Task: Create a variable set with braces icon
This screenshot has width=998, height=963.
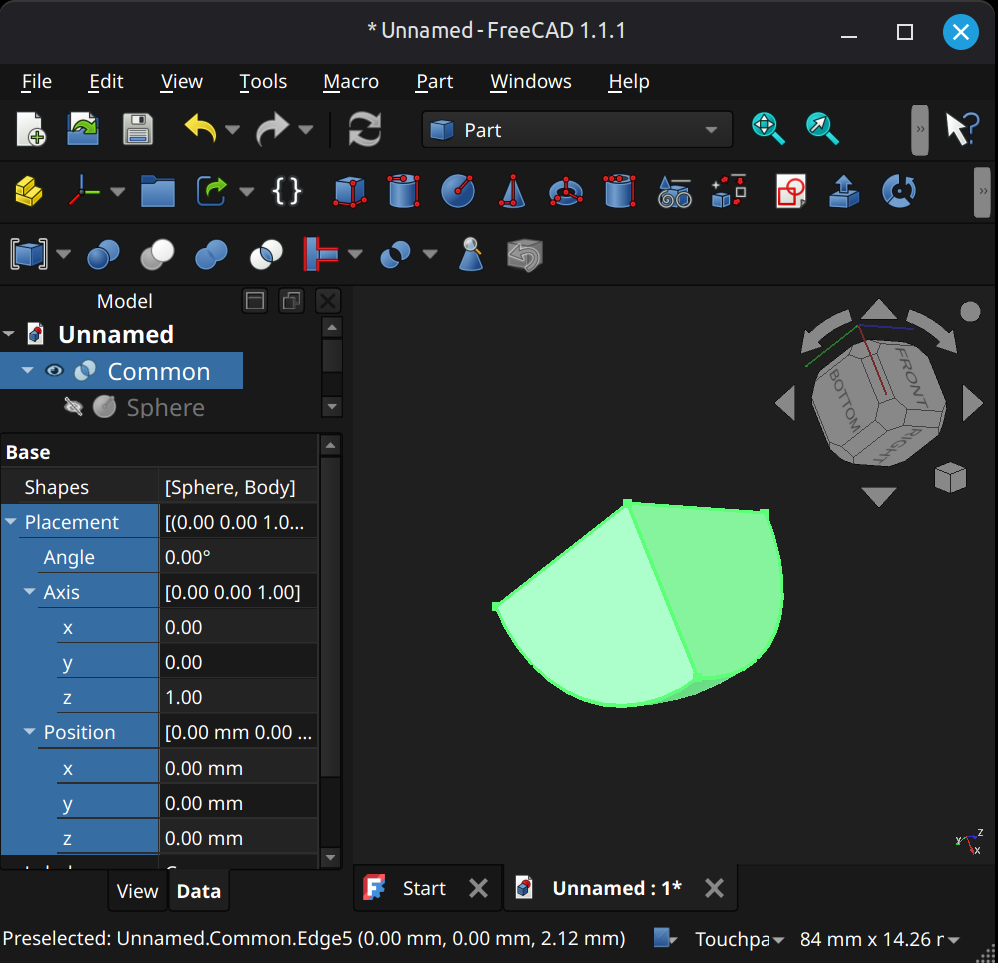Action: click(286, 191)
